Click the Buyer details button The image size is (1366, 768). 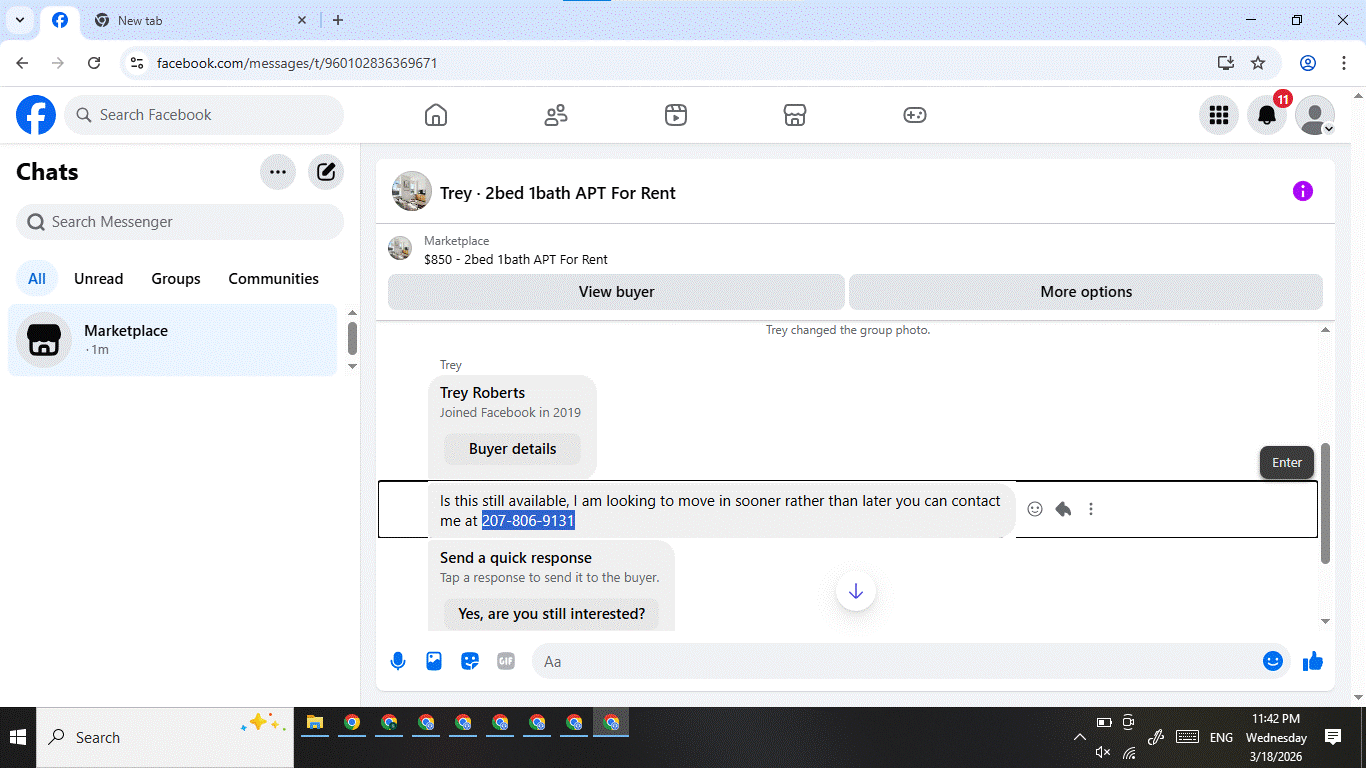click(x=512, y=449)
